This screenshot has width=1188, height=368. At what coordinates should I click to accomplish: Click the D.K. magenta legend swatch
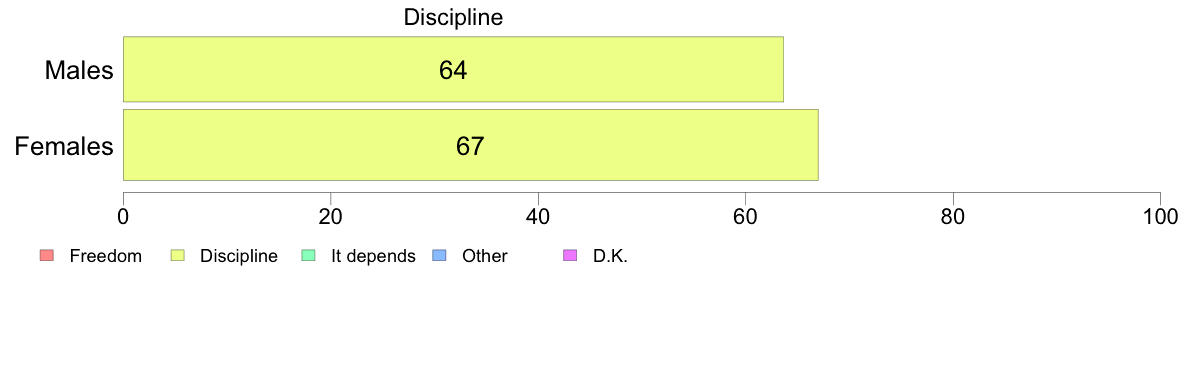[571, 256]
